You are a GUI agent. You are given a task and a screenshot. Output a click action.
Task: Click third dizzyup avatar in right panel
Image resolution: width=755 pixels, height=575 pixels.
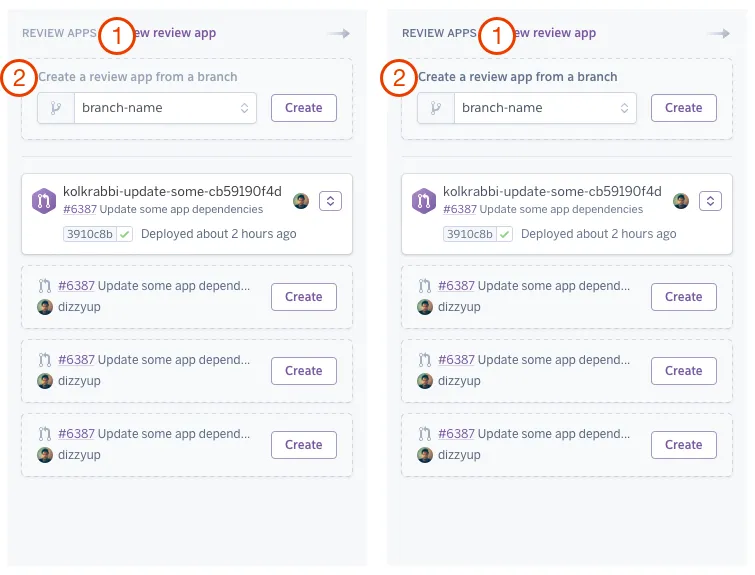[425, 455]
